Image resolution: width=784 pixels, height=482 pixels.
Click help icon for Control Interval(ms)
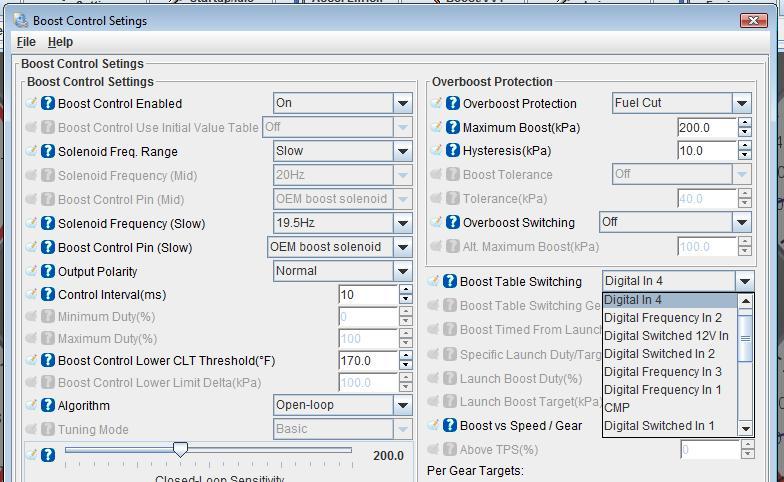[x=48, y=294]
